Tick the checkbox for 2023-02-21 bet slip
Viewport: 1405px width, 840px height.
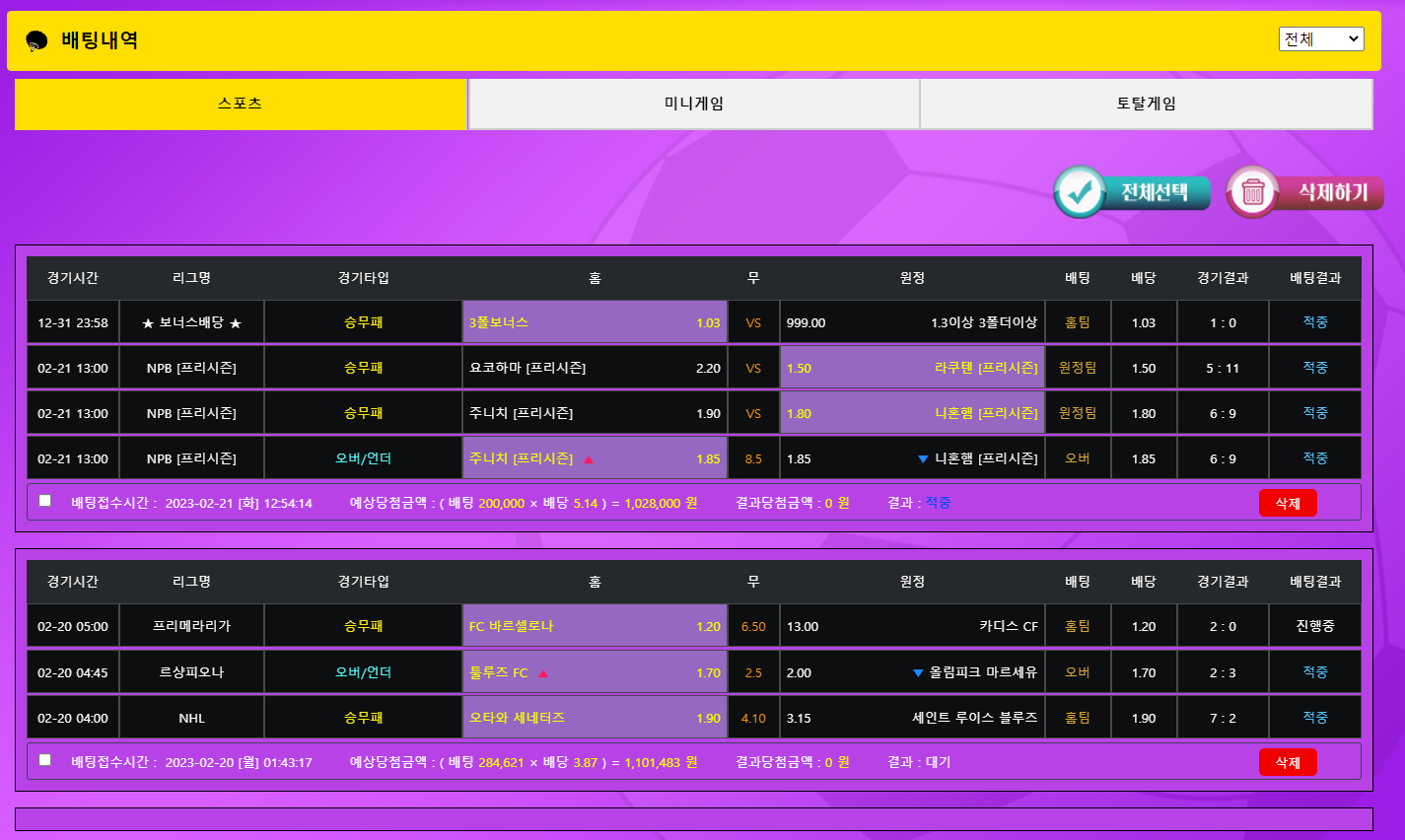coord(45,501)
